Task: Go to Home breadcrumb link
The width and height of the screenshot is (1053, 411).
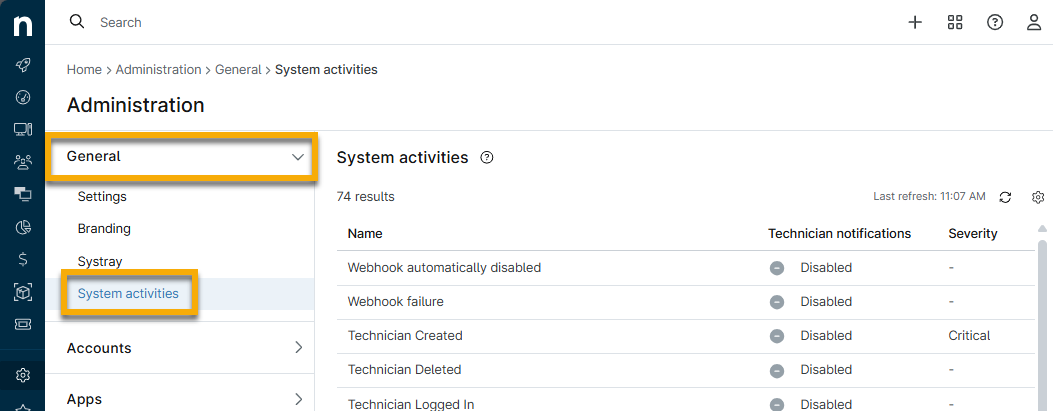Action: [84, 70]
